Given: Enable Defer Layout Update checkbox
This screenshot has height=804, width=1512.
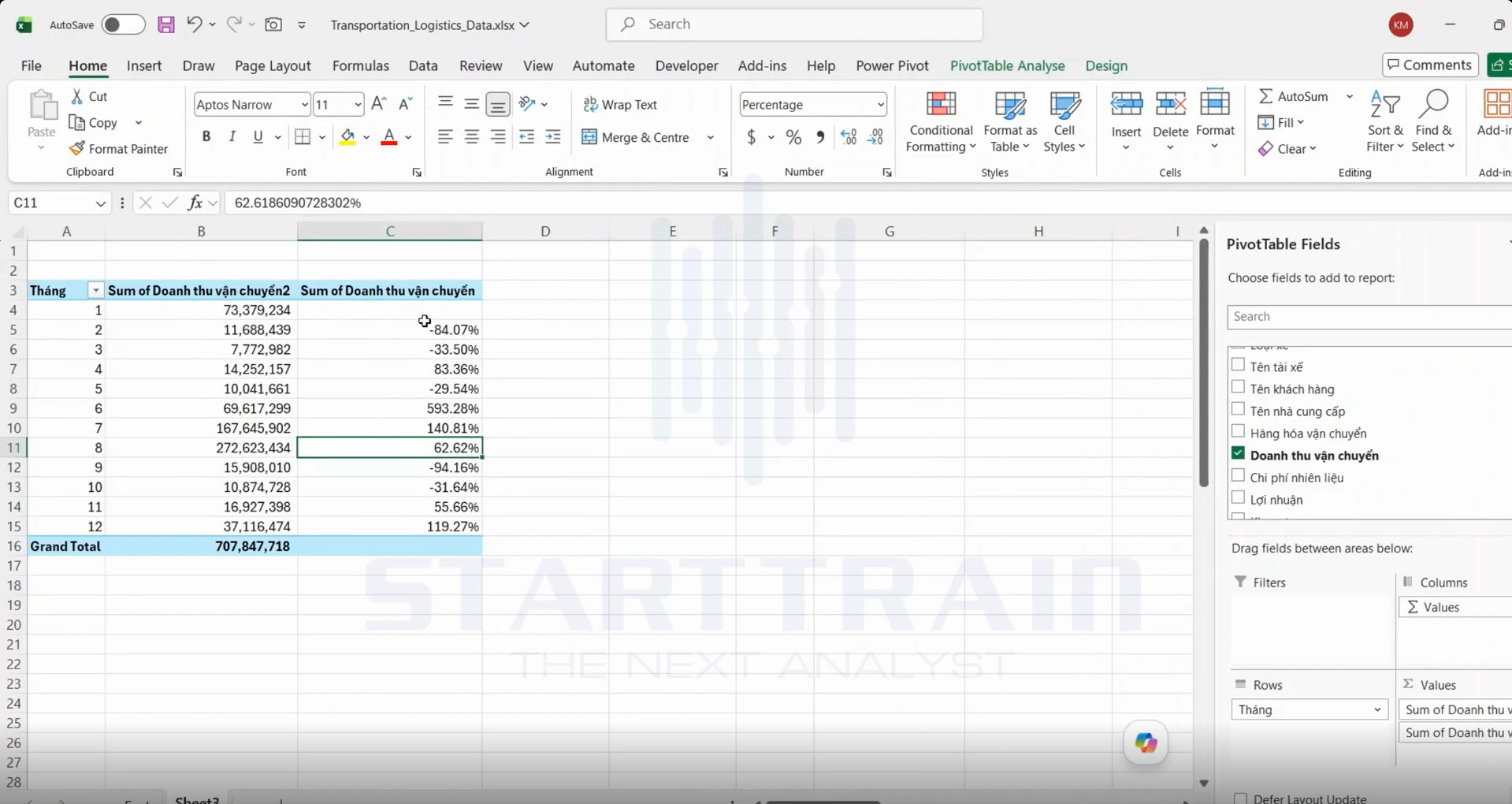Looking at the screenshot, I should (1240, 798).
